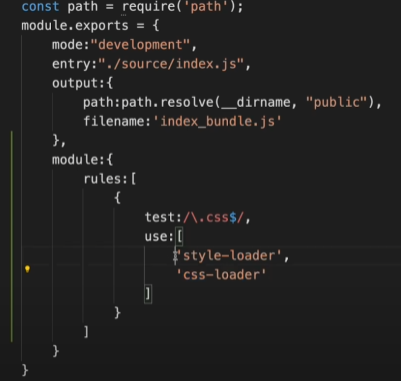Click the highlighted opening bracket after use:
Screen dimensions: 401x381
(179, 237)
